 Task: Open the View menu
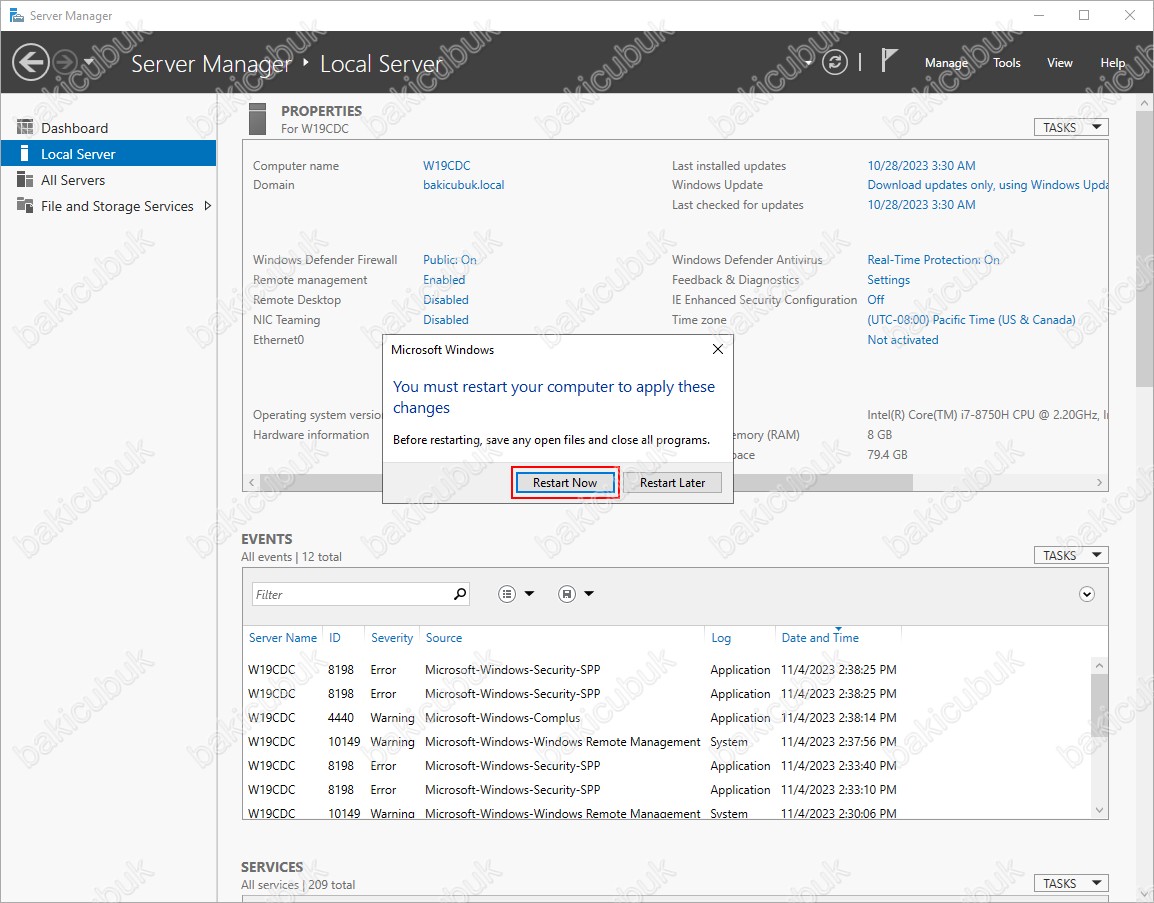tap(1059, 63)
